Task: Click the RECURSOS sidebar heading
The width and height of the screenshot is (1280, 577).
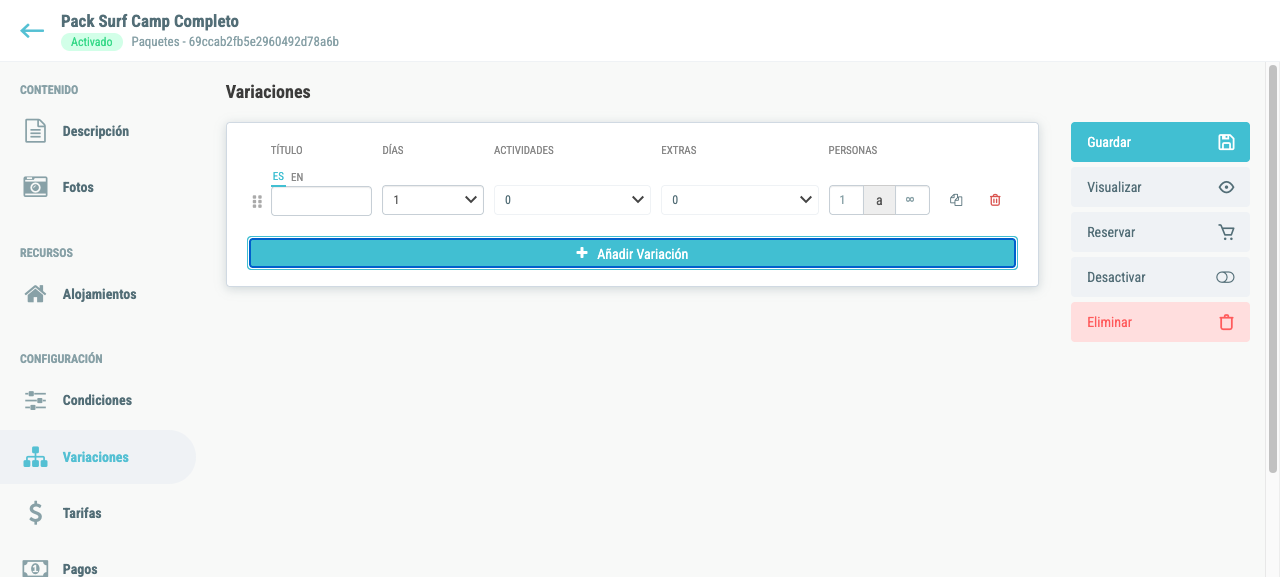Action: pos(46,253)
